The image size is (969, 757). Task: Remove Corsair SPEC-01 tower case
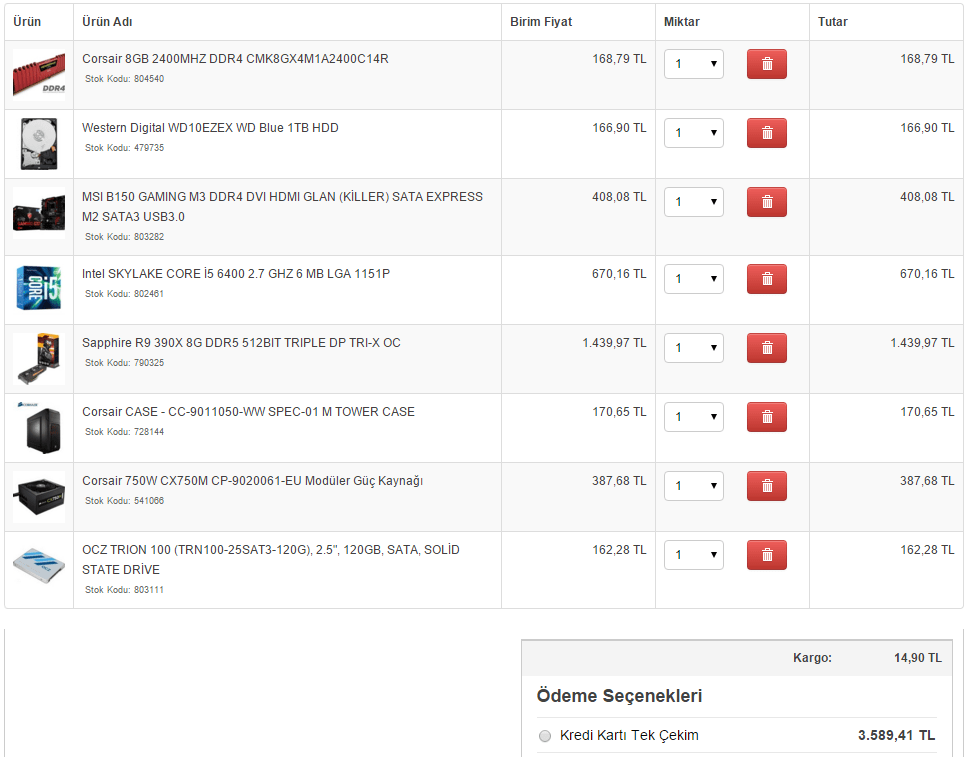click(x=766, y=417)
